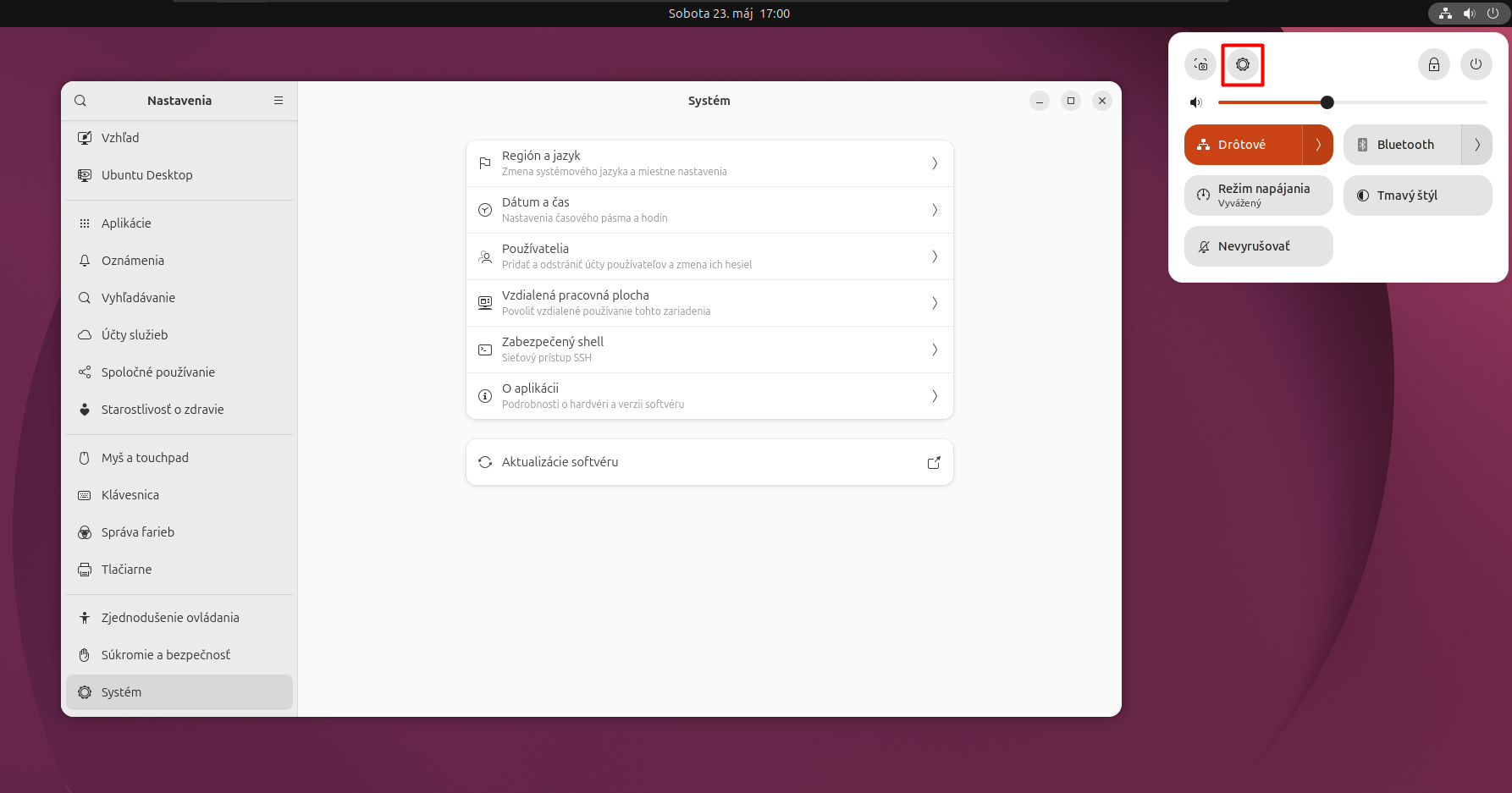Screen dimensions: 1512x793
Task: Select Starostlivosť o zdravie in sidebar
Action: (x=179, y=410)
